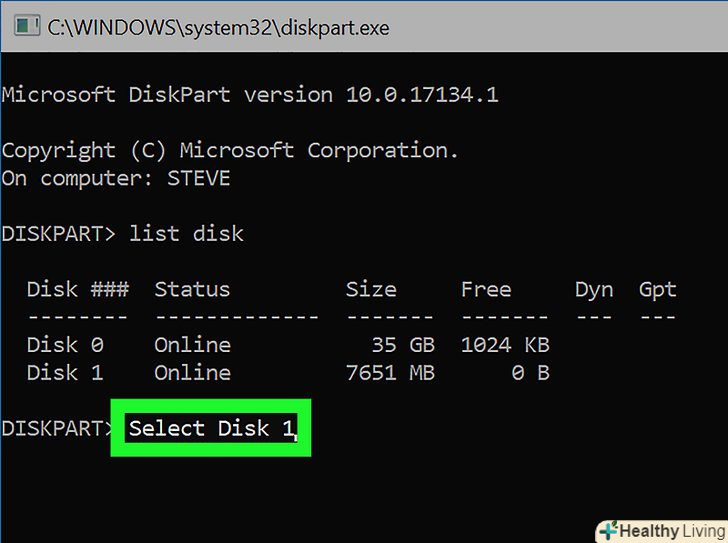728x543 pixels.
Task: Click the 'Disk ###' column header
Action: (78, 289)
